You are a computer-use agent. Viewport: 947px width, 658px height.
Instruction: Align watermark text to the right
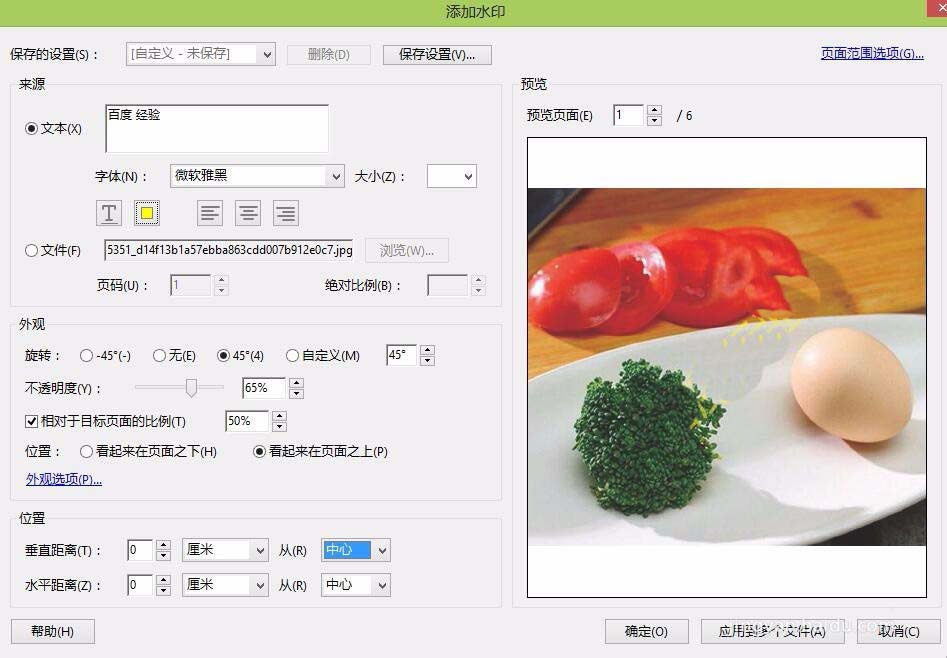pos(285,213)
